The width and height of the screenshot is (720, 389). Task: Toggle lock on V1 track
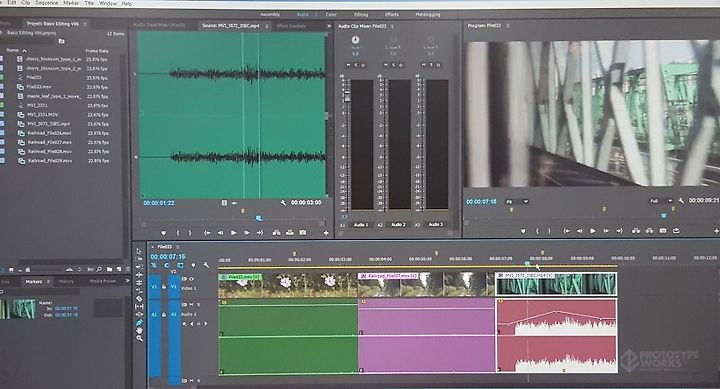[163, 287]
